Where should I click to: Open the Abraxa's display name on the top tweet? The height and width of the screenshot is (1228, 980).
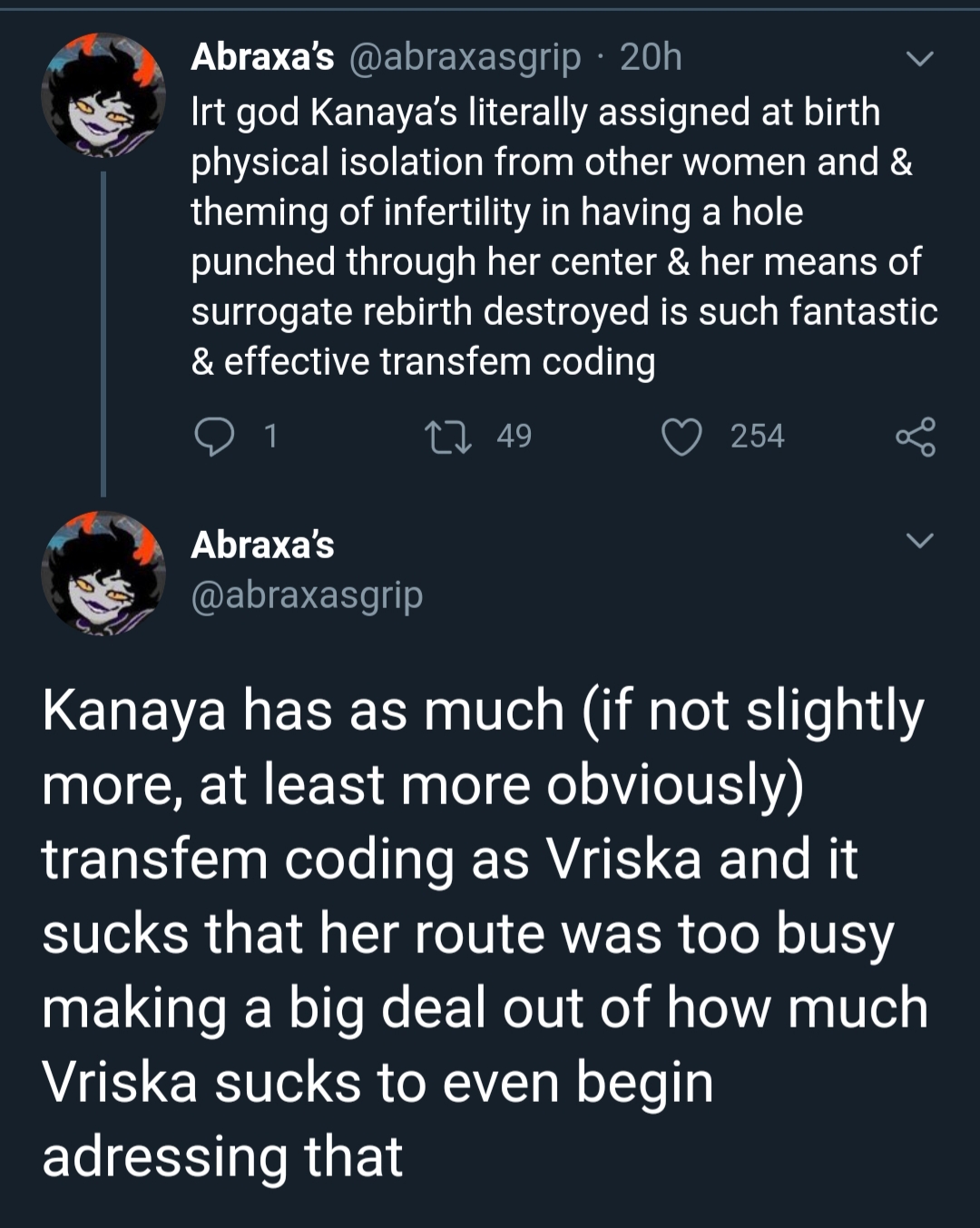click(262, 57)
